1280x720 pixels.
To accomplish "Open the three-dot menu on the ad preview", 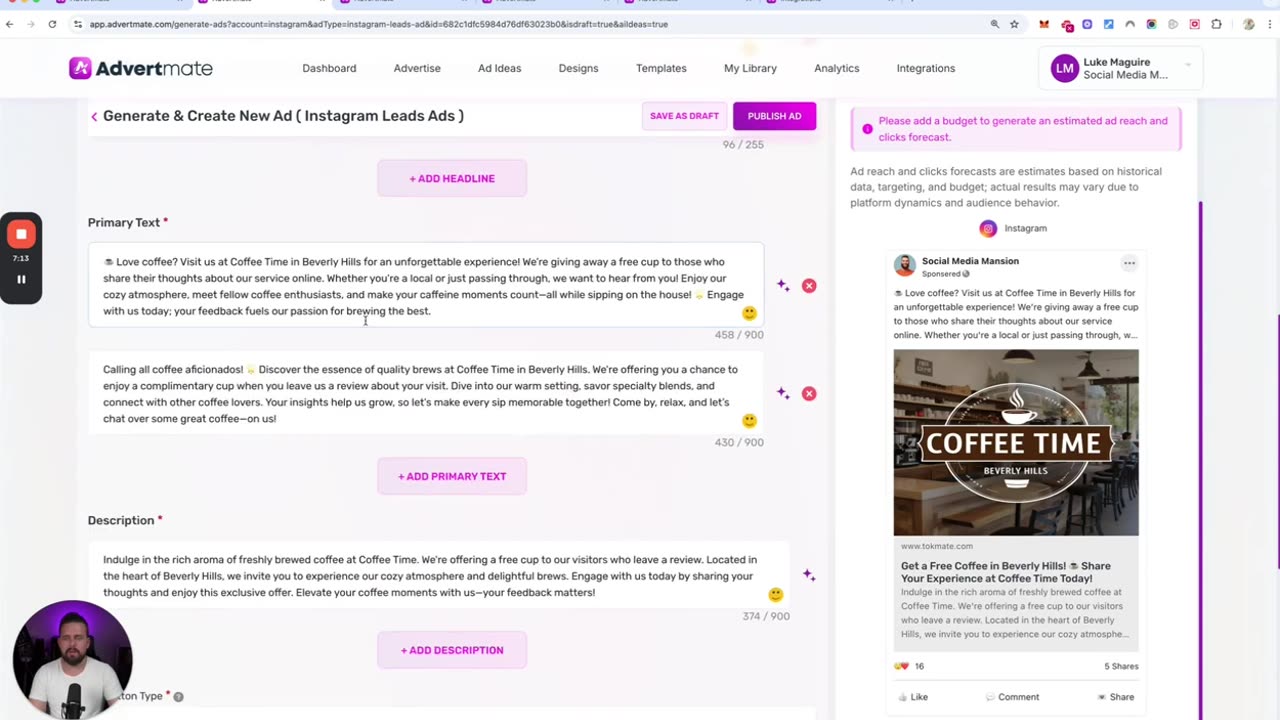I will 1129,263.
